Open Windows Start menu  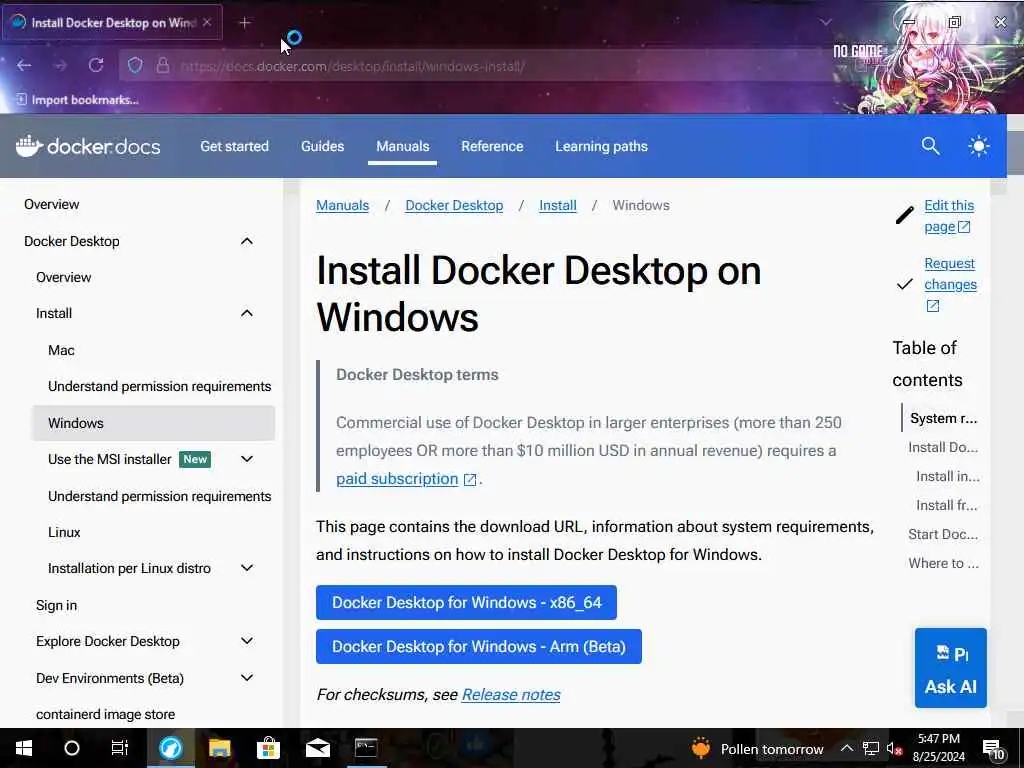pyautogui.click(x=24, y=748)
